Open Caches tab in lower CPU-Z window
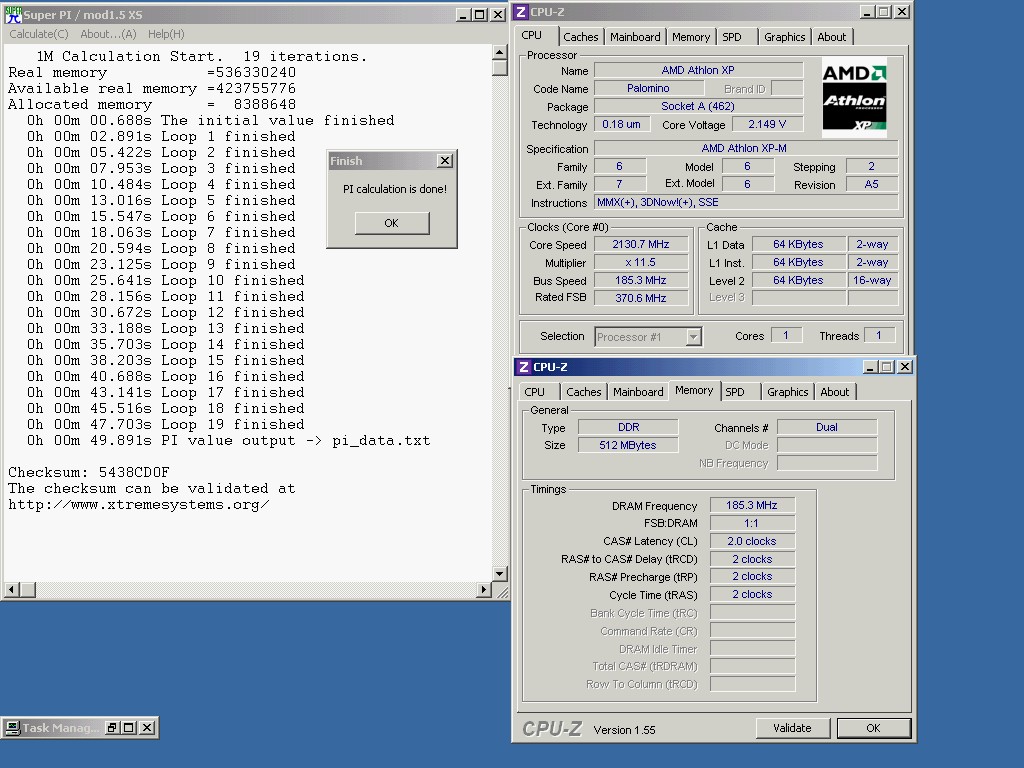Viewport: 1024px width, 768px height. [x=583, y=392]
